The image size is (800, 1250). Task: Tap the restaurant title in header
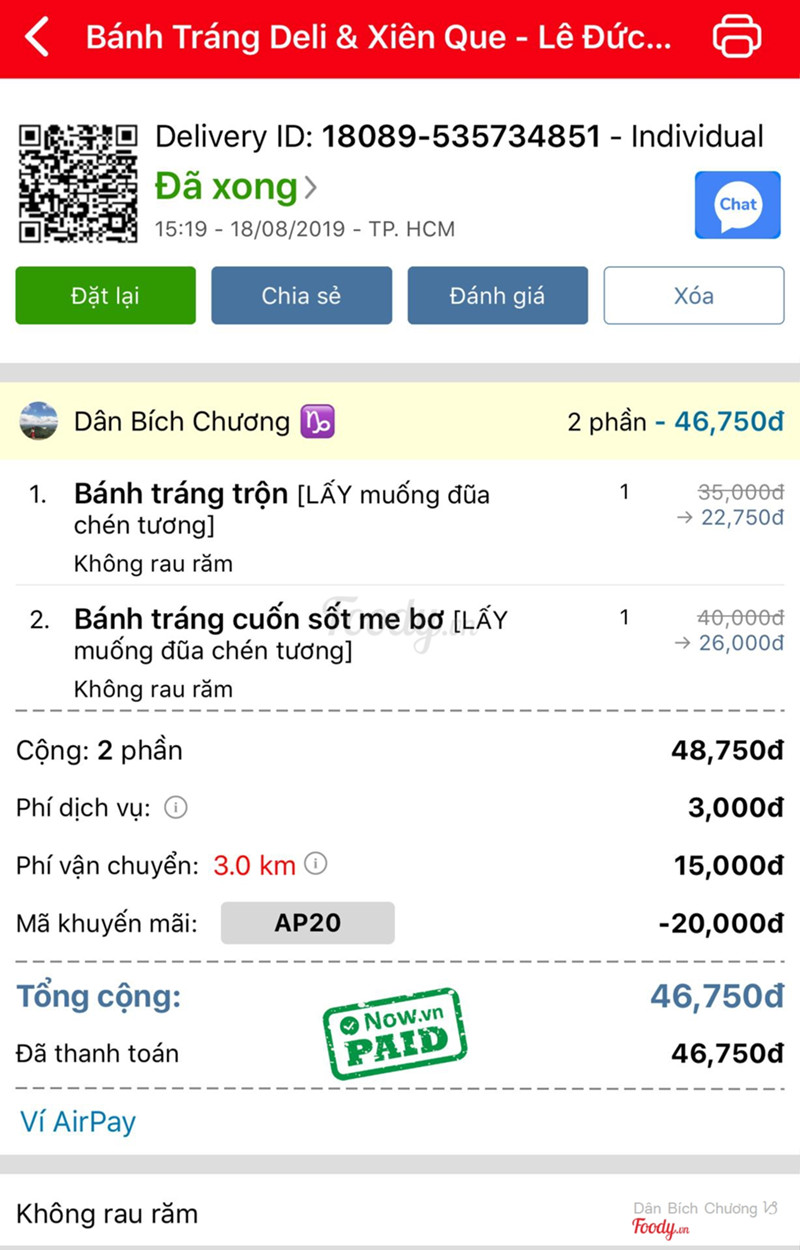(x=379, y=38)
